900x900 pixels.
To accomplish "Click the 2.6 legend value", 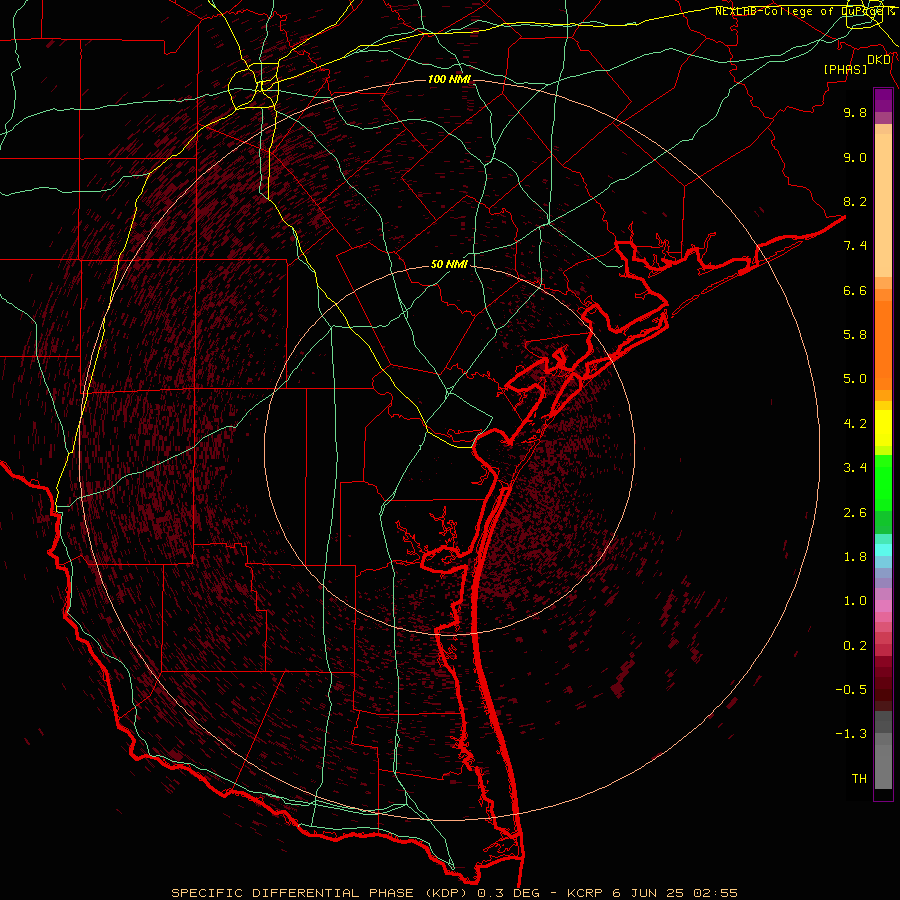I will [x=855, y=513].
